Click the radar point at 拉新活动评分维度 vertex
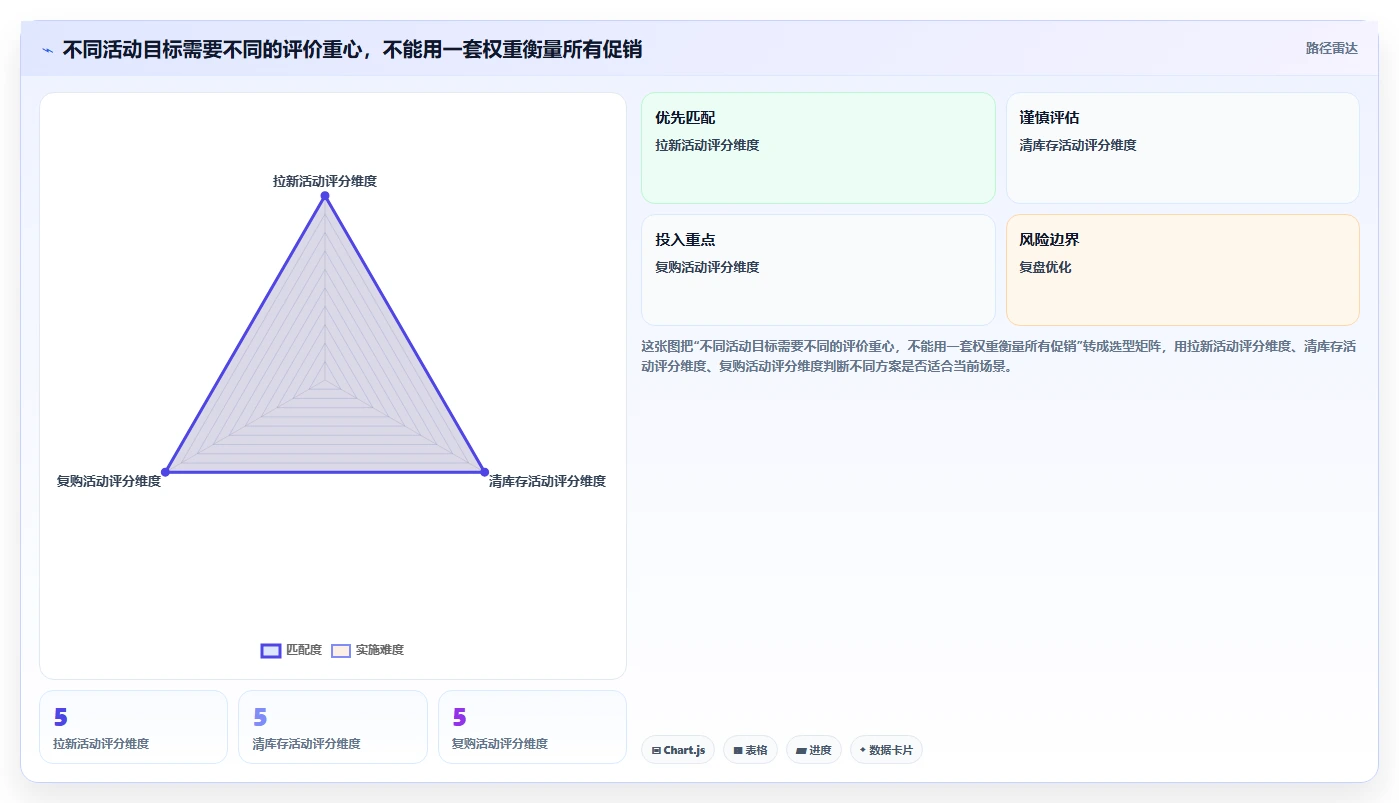The image size is (1399, 803). tap(325, 196)
